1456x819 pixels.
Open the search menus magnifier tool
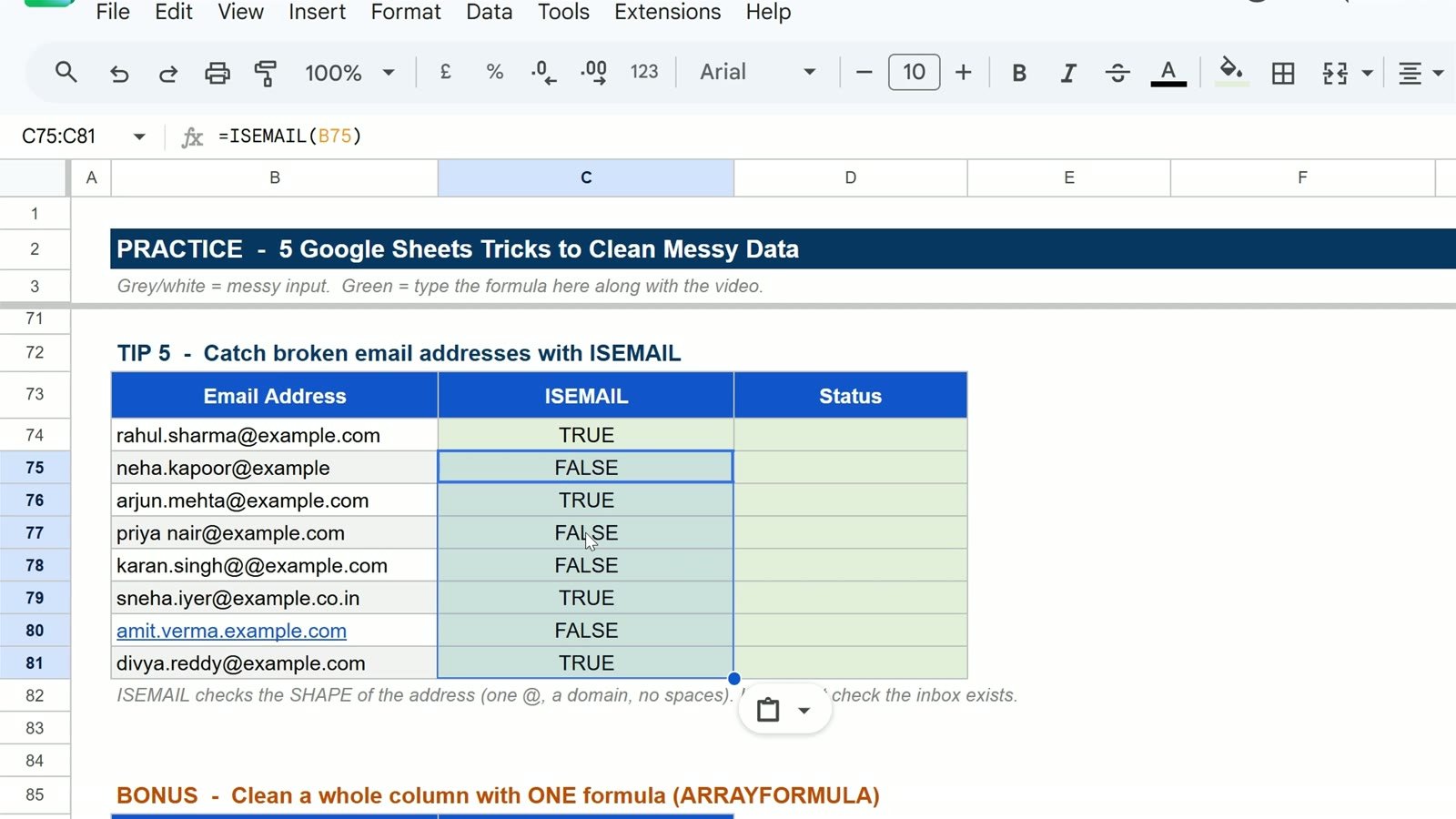tap(66, 72)
